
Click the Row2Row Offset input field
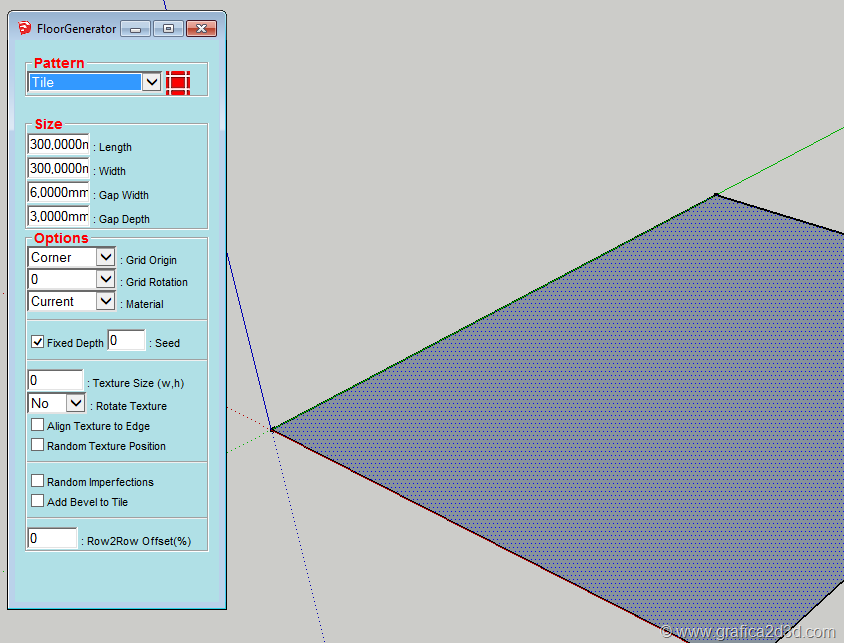click(52, 539)
